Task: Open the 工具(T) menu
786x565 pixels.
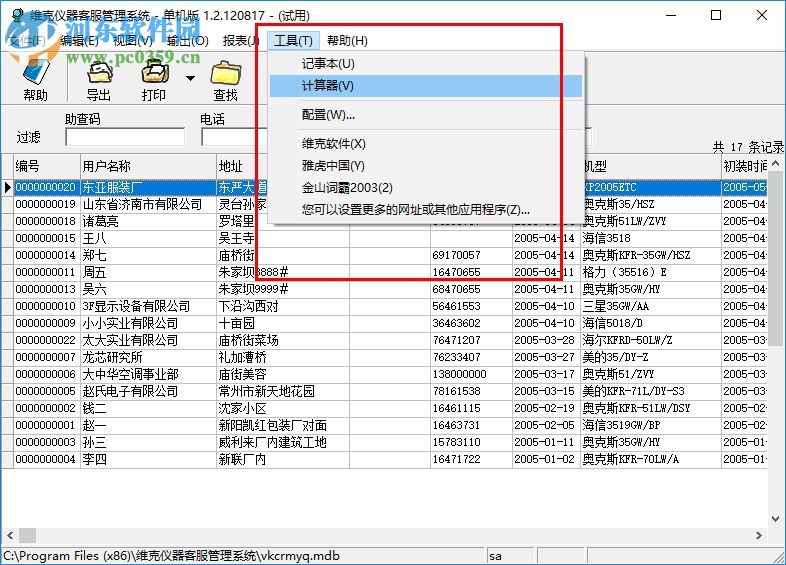Action: point(293,41)
